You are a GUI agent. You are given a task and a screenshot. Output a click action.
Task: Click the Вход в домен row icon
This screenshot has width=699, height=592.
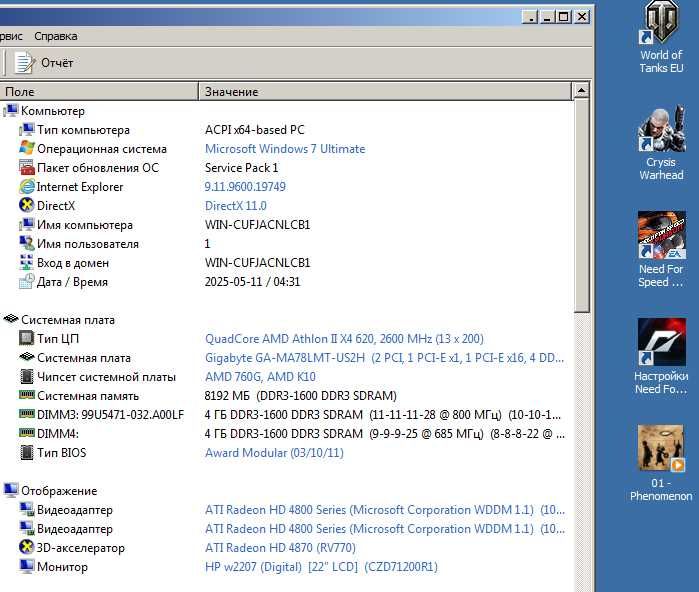tap(27, 263)
